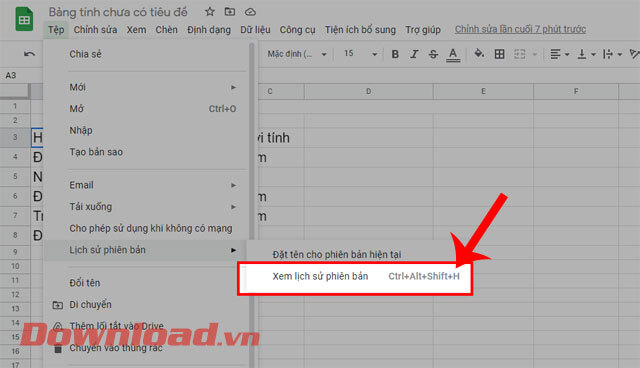Open the fill color bucket

tap(479, 53)
